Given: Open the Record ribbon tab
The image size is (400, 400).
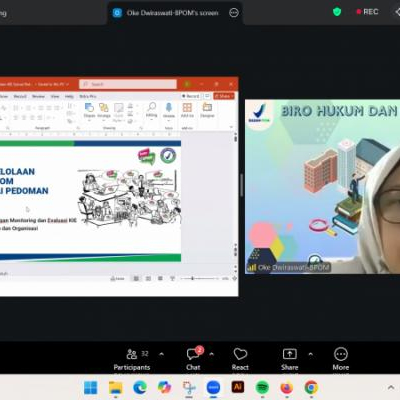Looking at the screenshot, I should (x=20, y=96).
